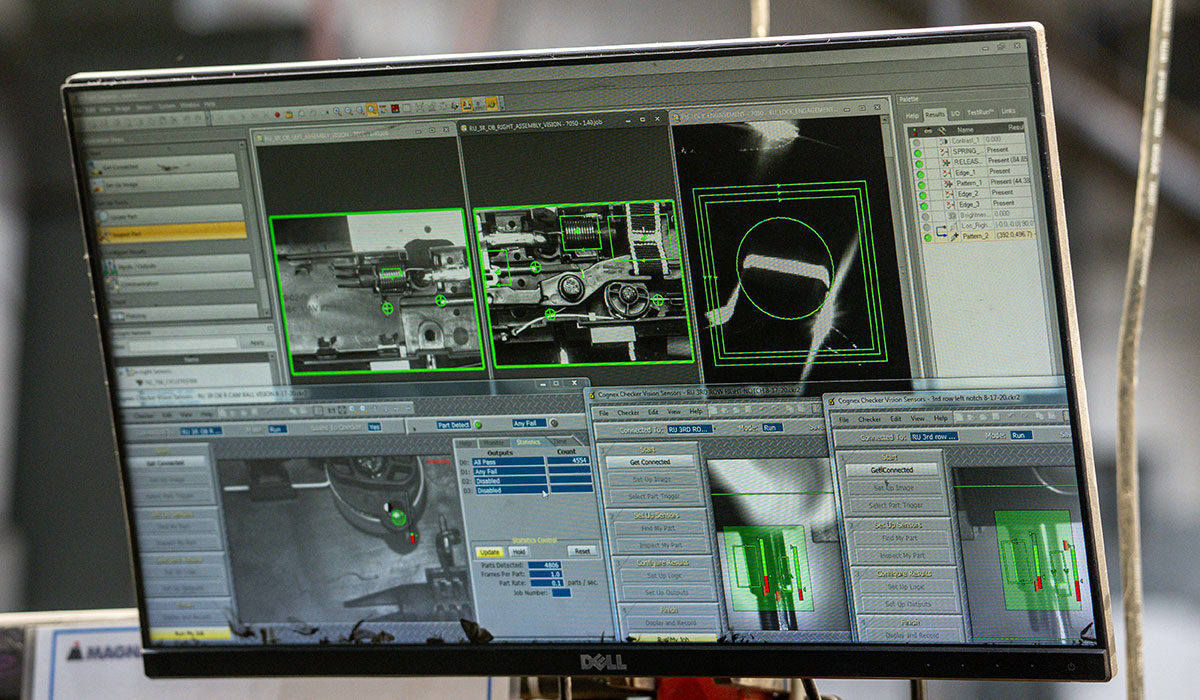Open the Connected To dropdown showing RU 3RD RO

[690, 429]
